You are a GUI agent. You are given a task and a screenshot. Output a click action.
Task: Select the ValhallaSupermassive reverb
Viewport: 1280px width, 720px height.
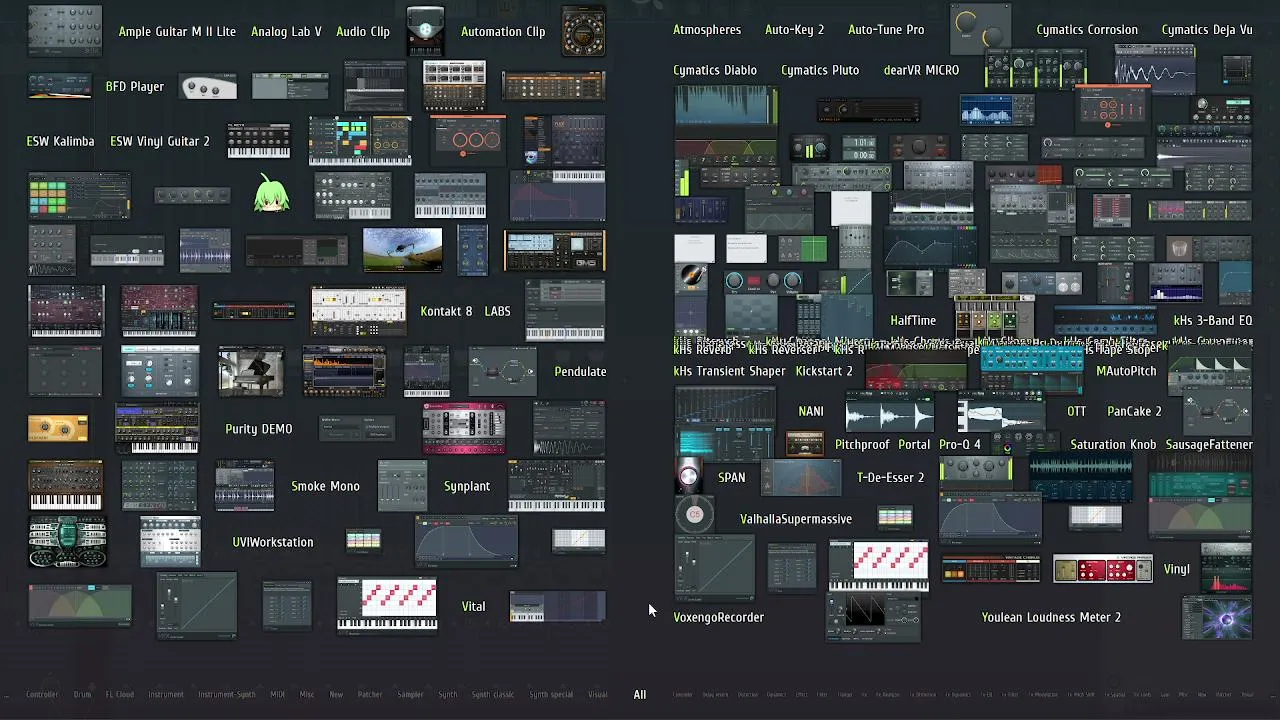point(796,519)
